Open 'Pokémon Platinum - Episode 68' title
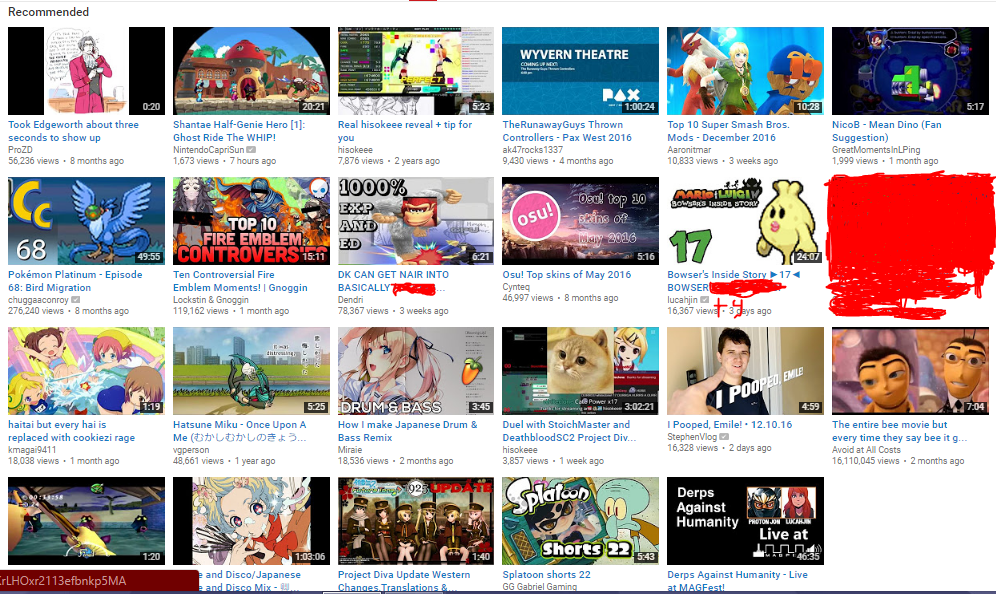The width and height of the screenshot is (996, 594). tap(75, 281)
